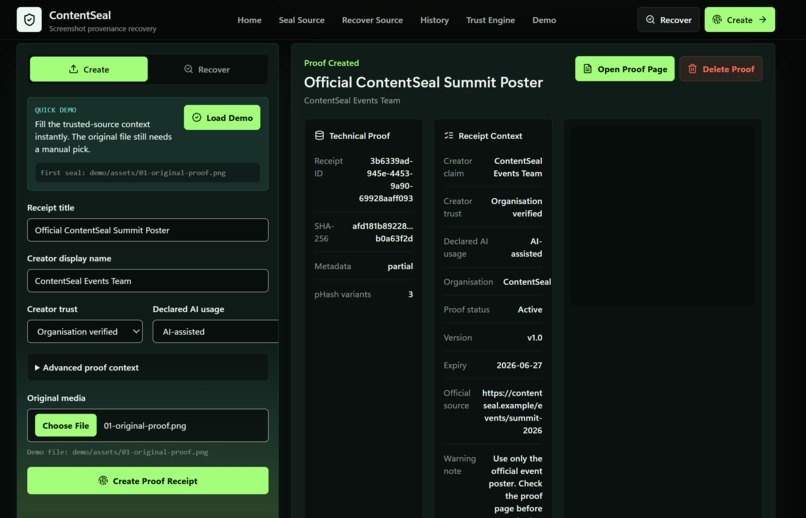Viewport: 806px width, 518px height.
Task: Click the Open Proof Page button
Action: pyautogui.click(x=625, y=69)
